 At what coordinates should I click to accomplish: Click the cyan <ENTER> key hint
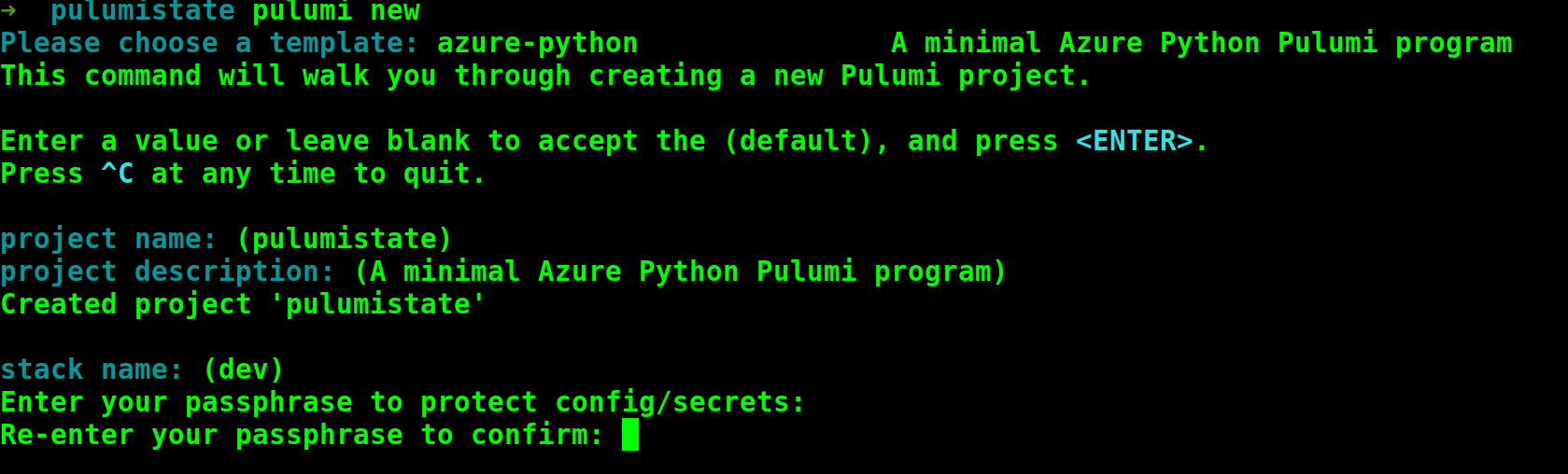point(1134,141)
